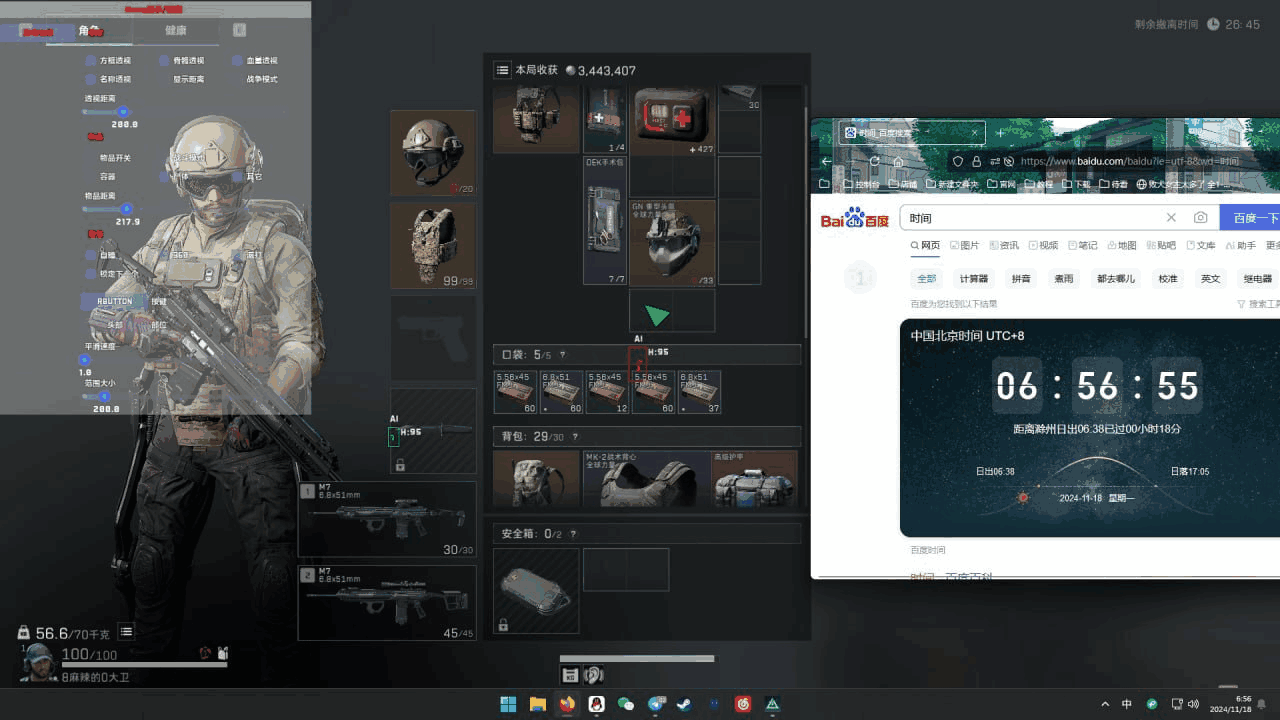This screenshot has height=720, width=1280.
Task: Open the 地图 search tab
Action: point(1121,245)
